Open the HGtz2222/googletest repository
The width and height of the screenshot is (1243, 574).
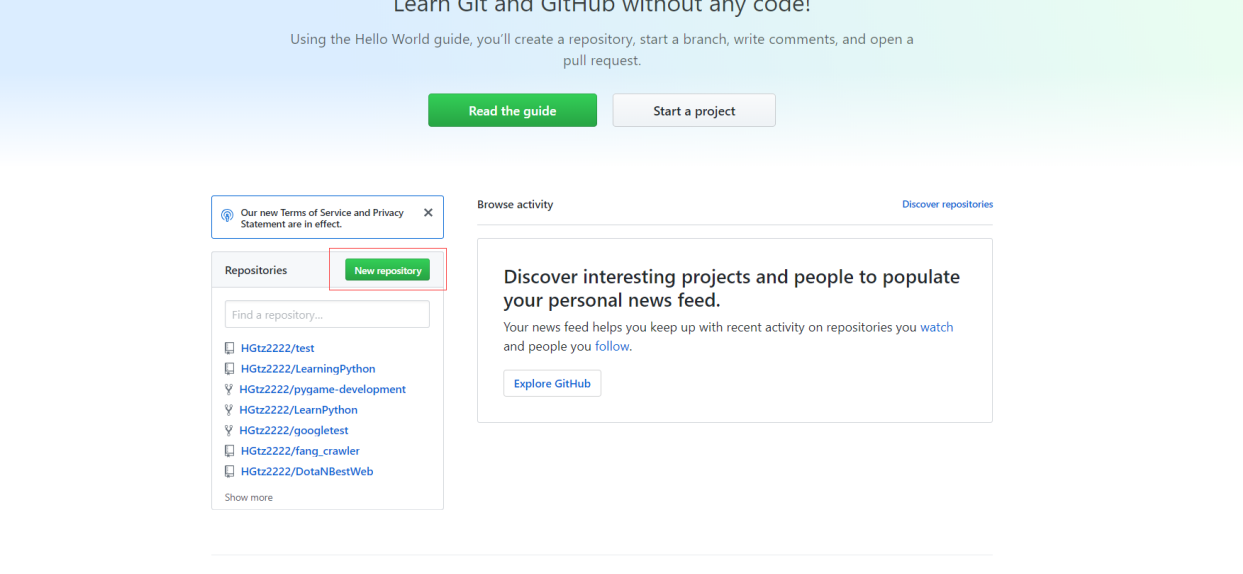(x=294, y=430)
